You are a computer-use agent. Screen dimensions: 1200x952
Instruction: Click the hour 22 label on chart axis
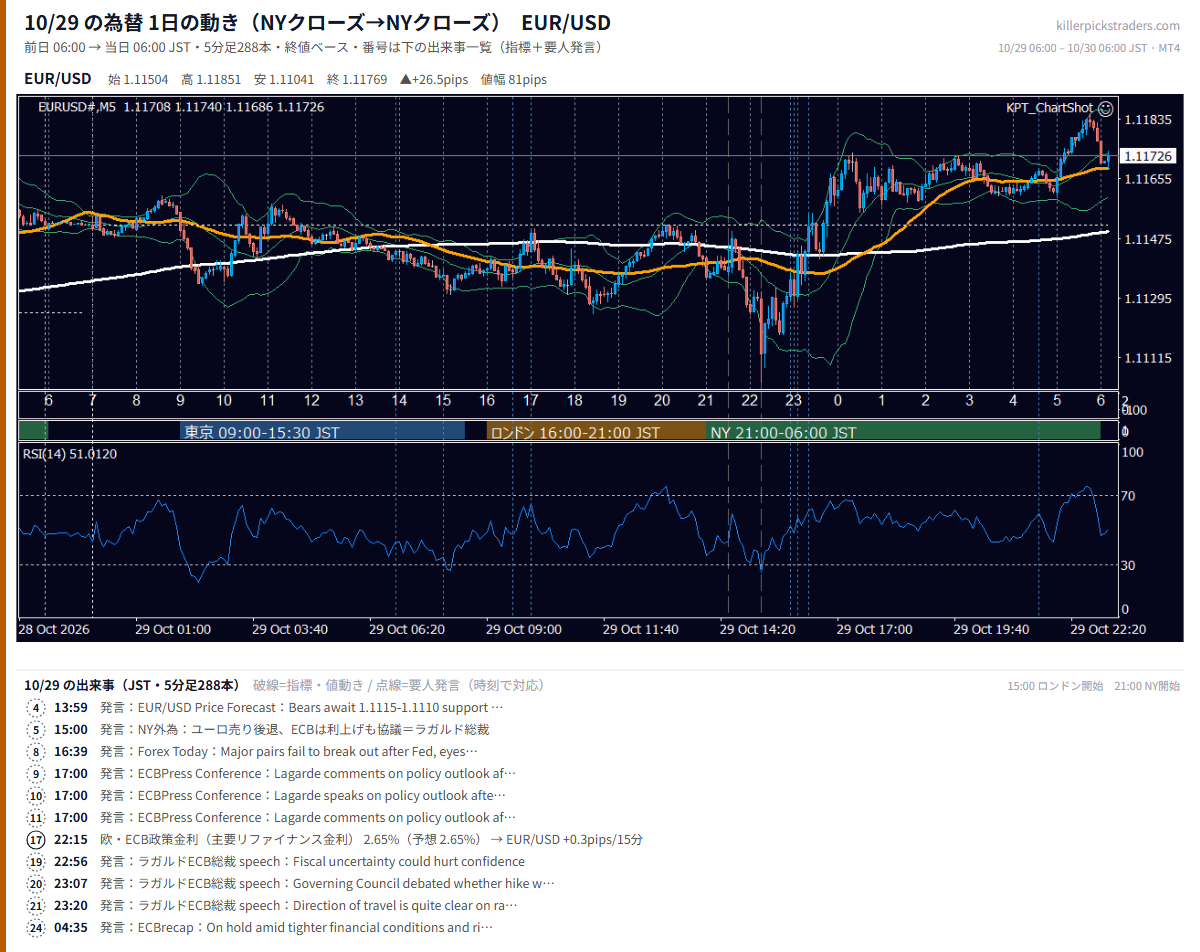(750, 400)
